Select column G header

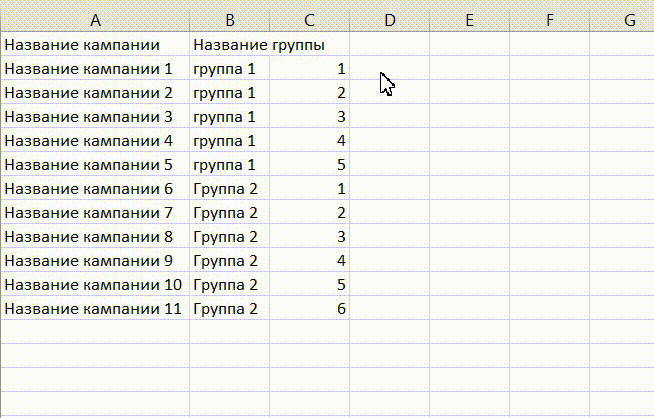[x=622, y=20]
